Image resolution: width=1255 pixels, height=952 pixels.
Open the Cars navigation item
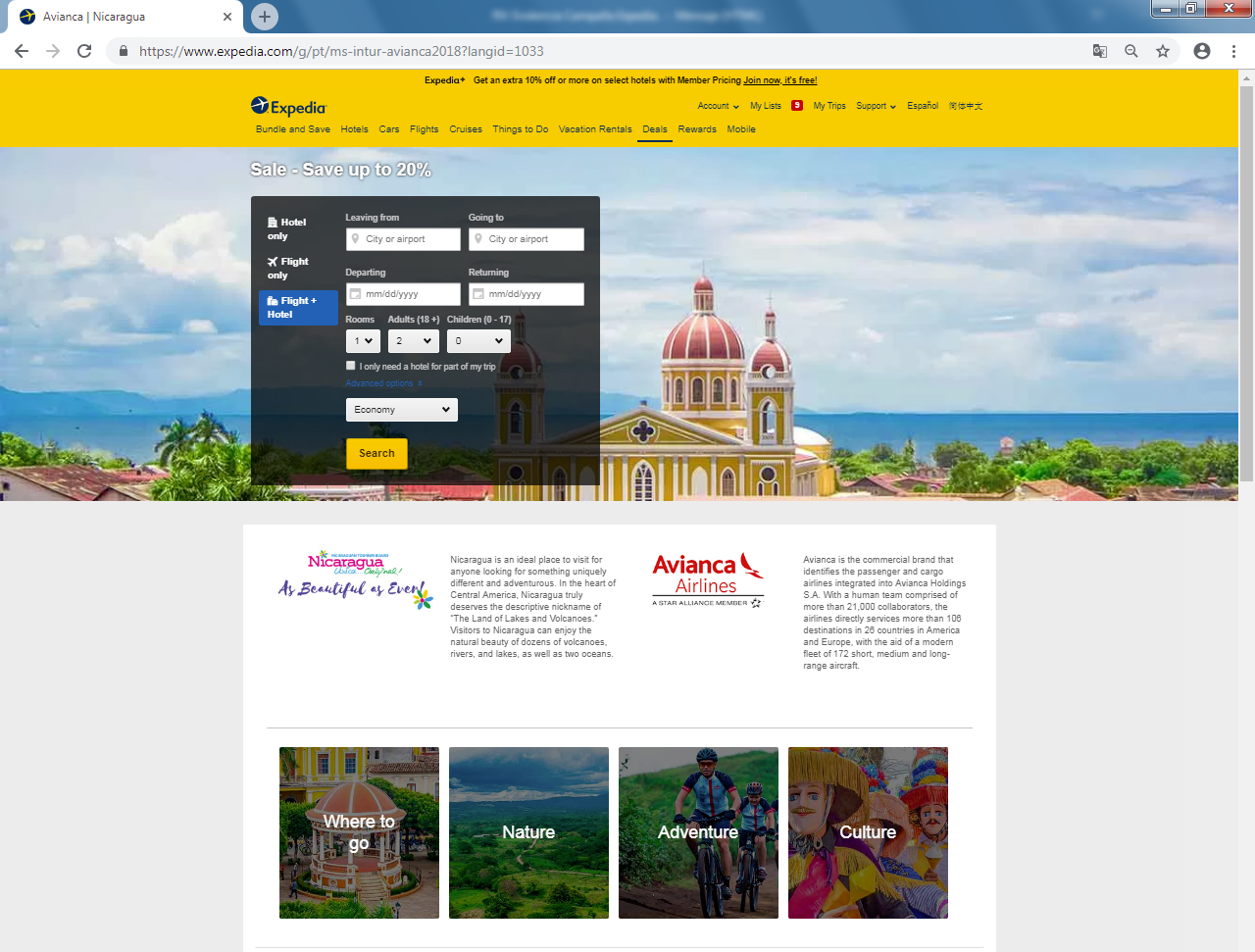(x=389, y=129)
